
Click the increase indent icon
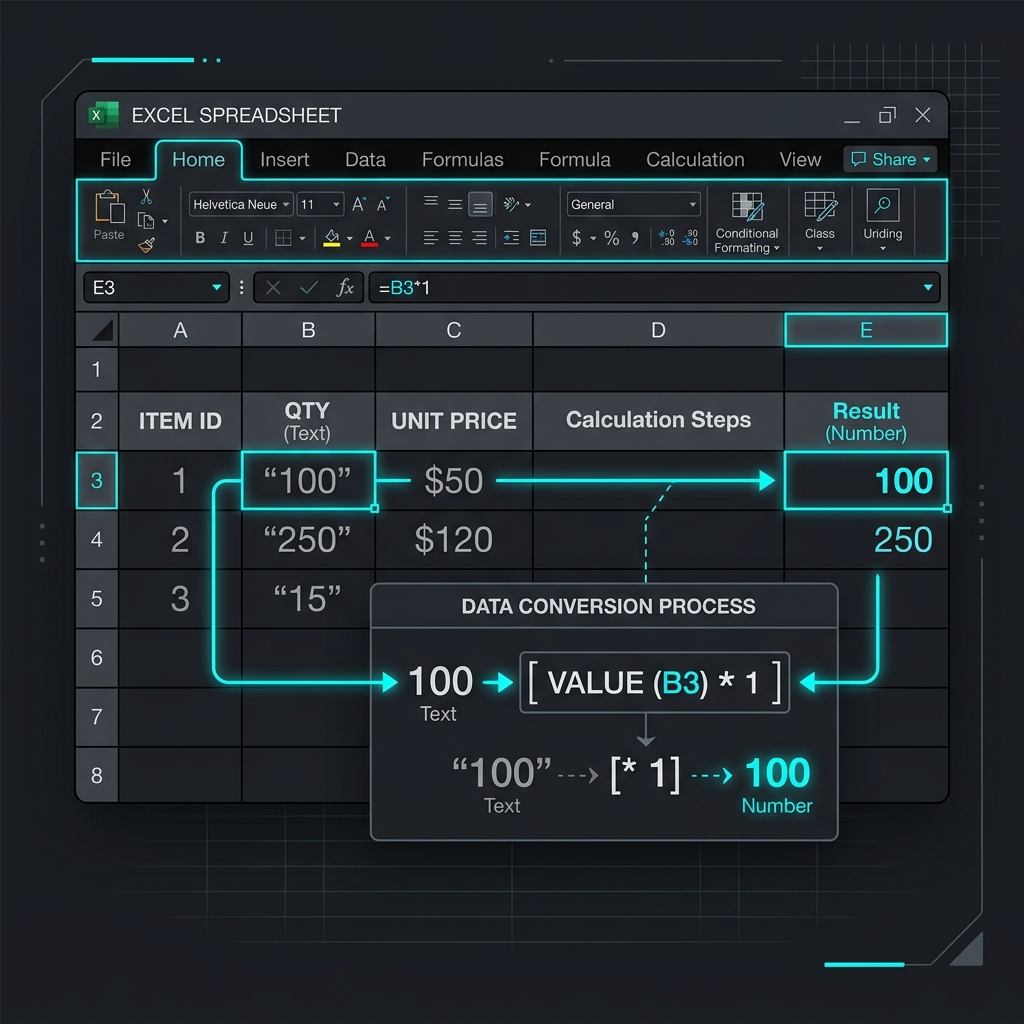(511, 238)
